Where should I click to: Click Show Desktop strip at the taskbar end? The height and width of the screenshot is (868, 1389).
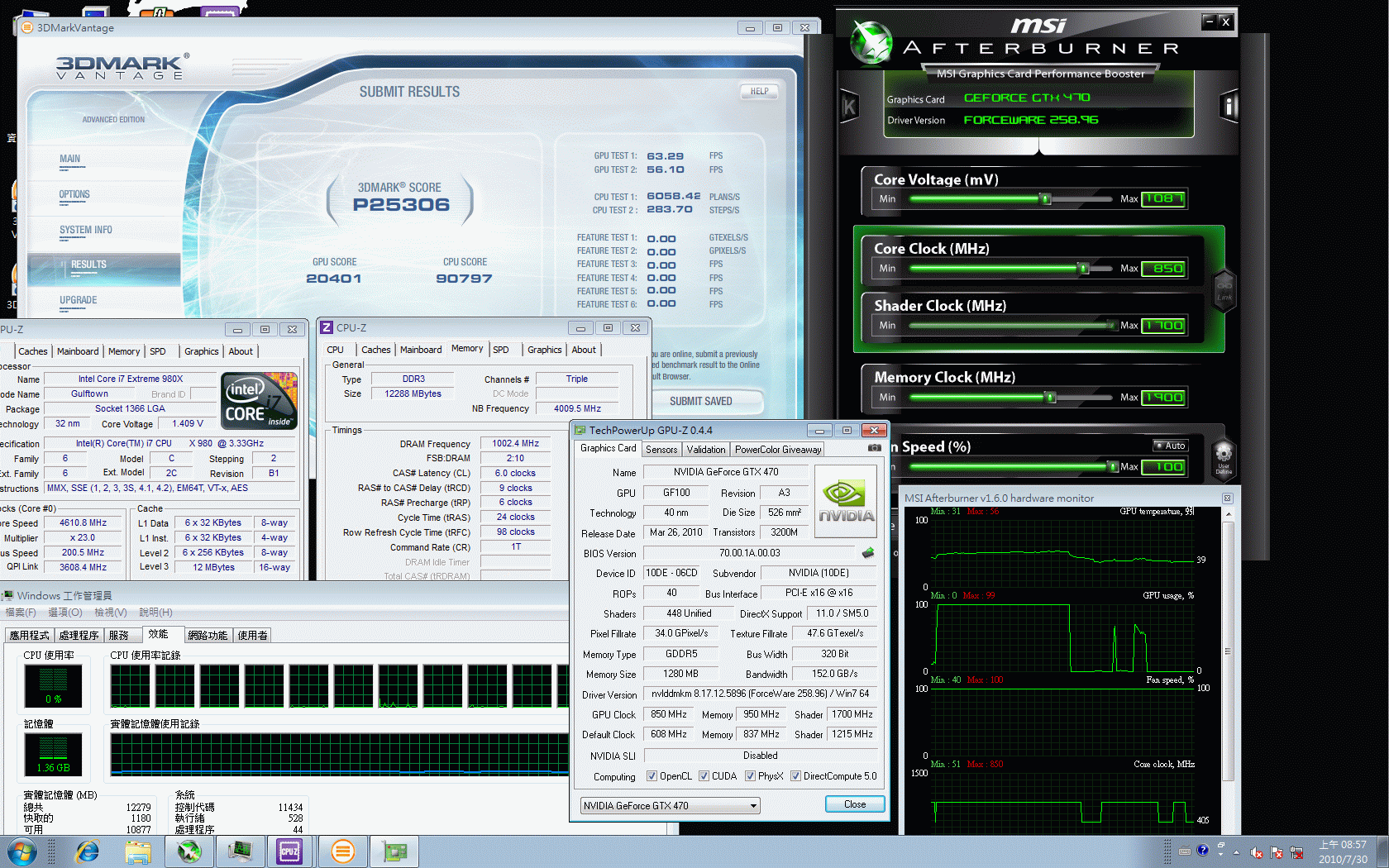1382,852
